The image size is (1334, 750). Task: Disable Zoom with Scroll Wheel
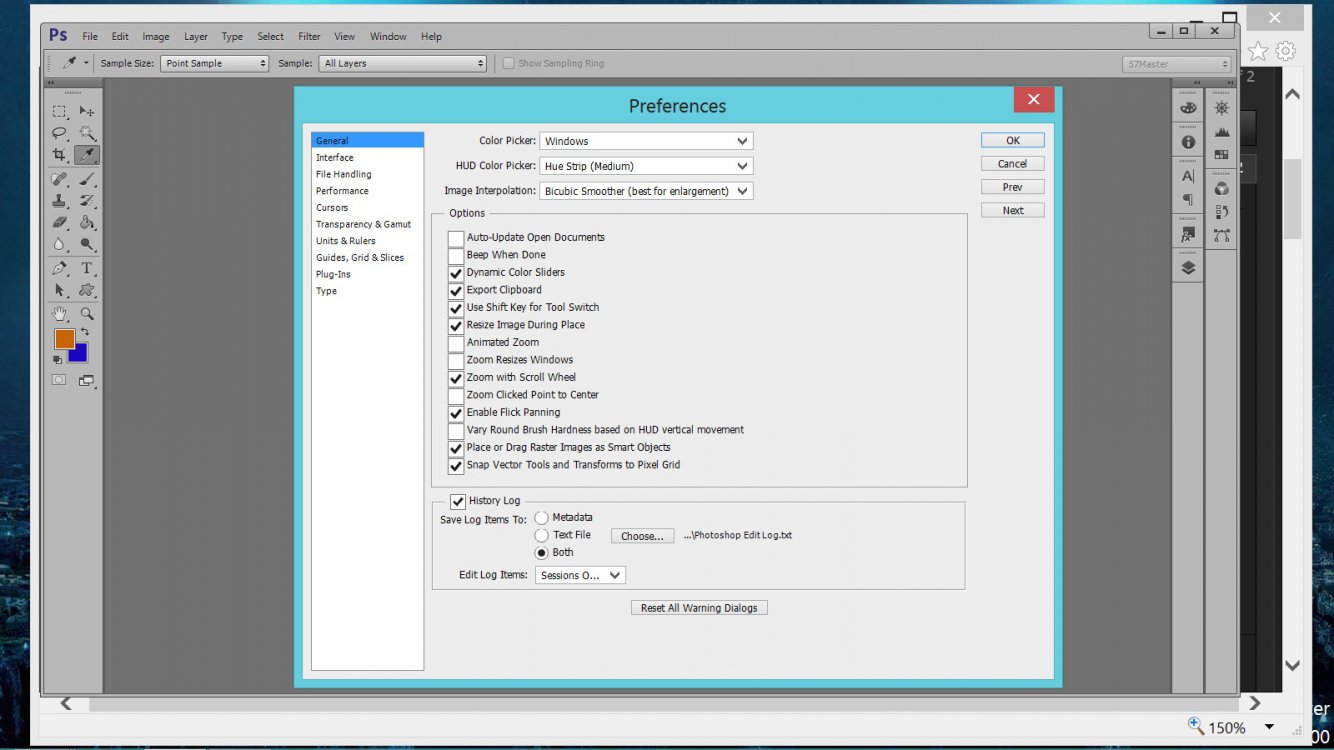[456, 378]
